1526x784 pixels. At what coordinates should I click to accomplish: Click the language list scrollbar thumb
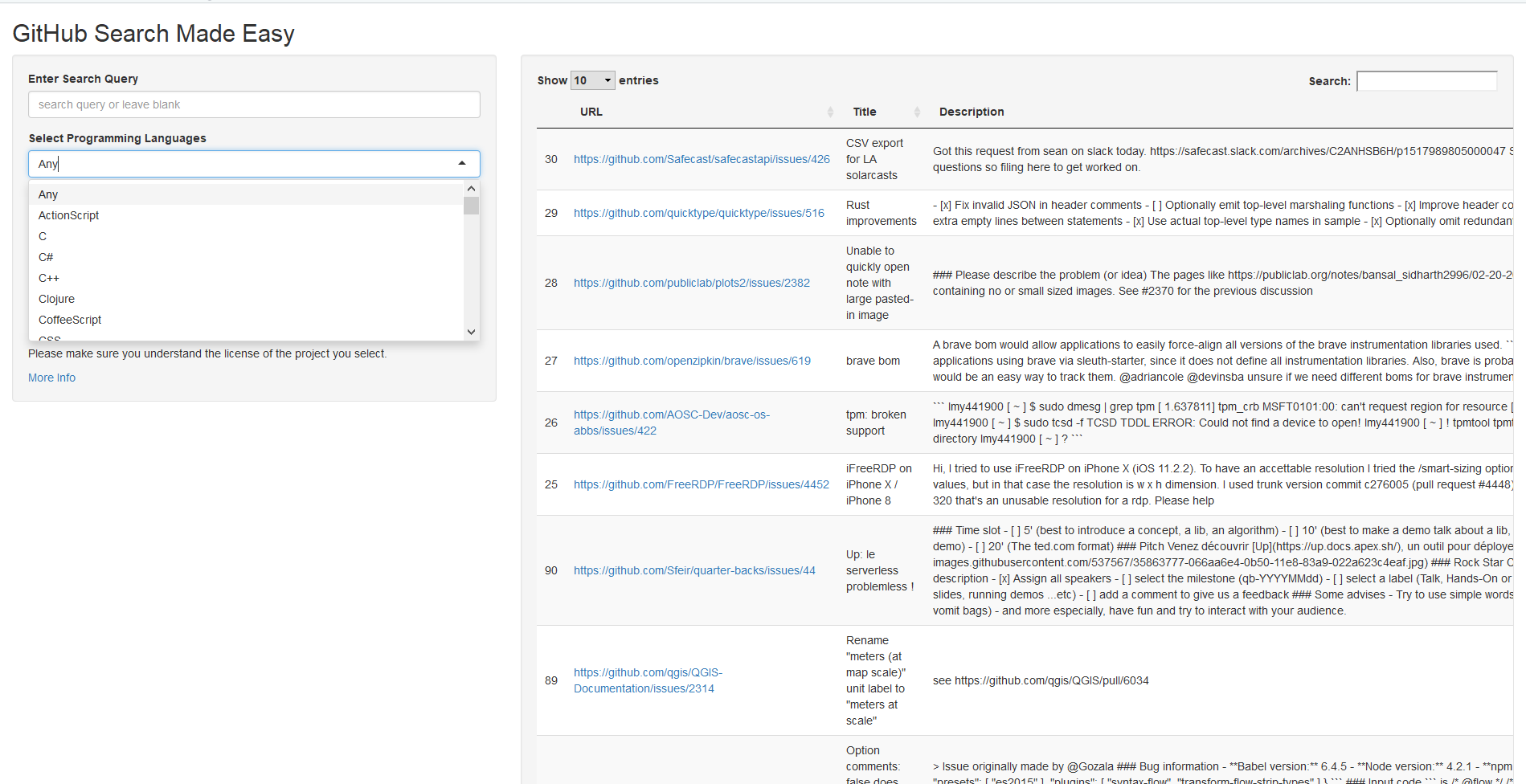(472, 206)
